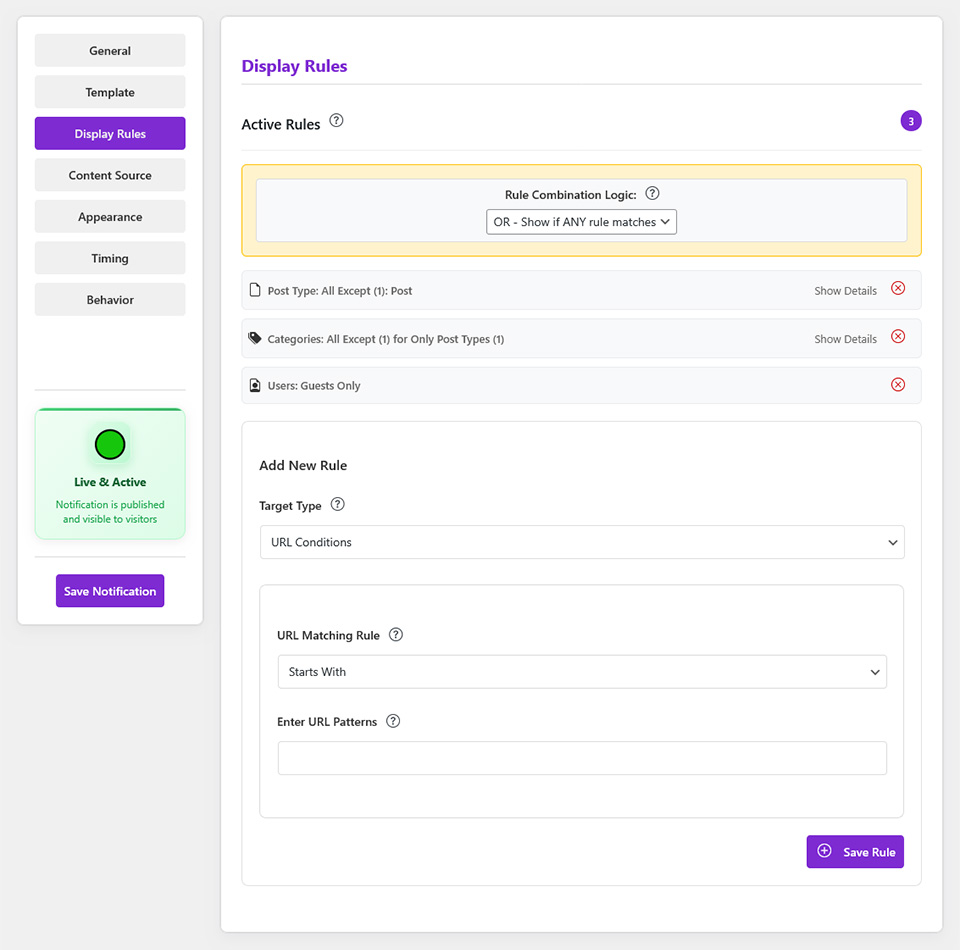Remove the Users: Guests Only rule
The image size is (960, 950).
coord(898,384)
